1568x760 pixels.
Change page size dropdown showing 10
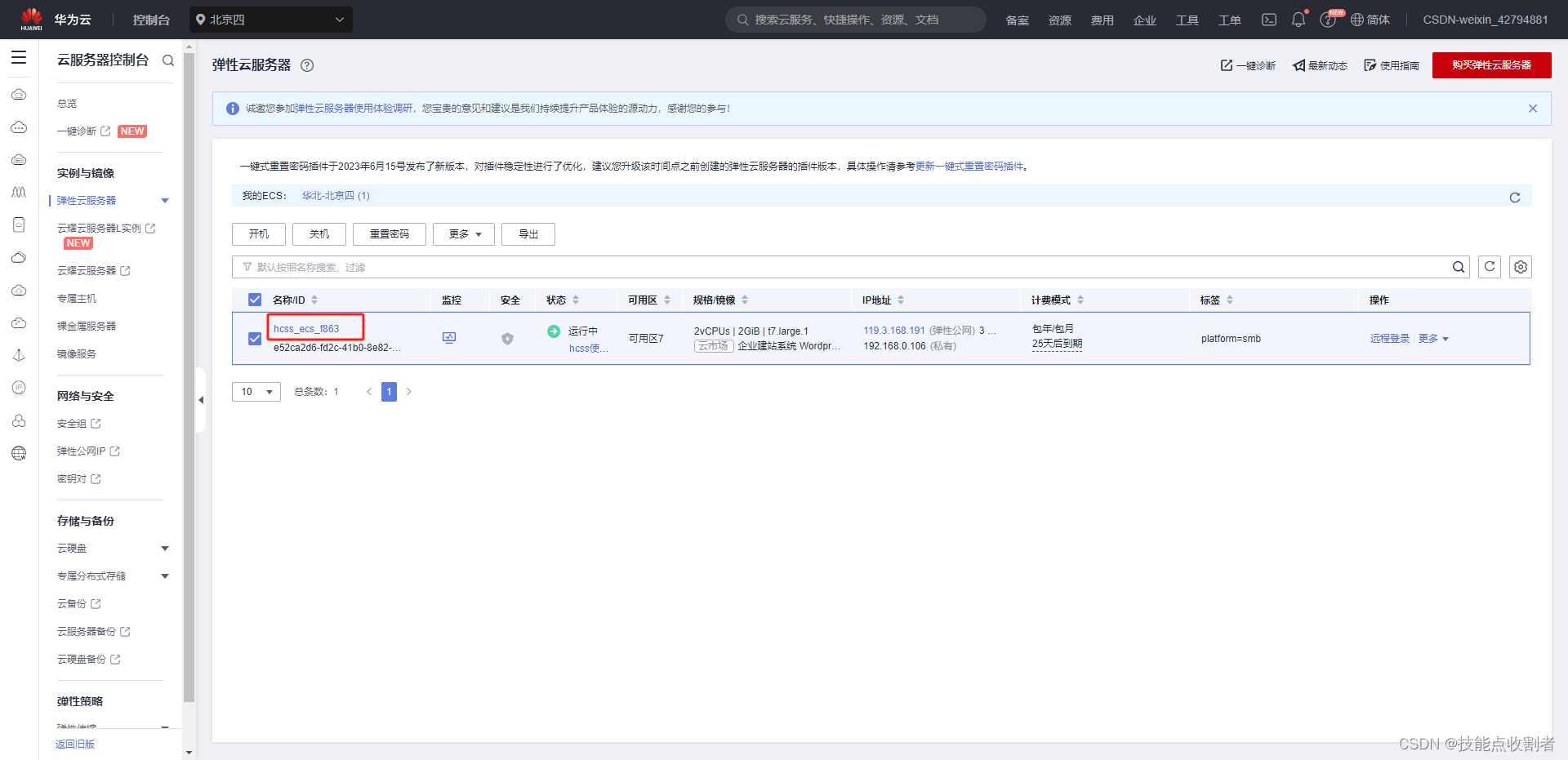click(x=256, y=392)
